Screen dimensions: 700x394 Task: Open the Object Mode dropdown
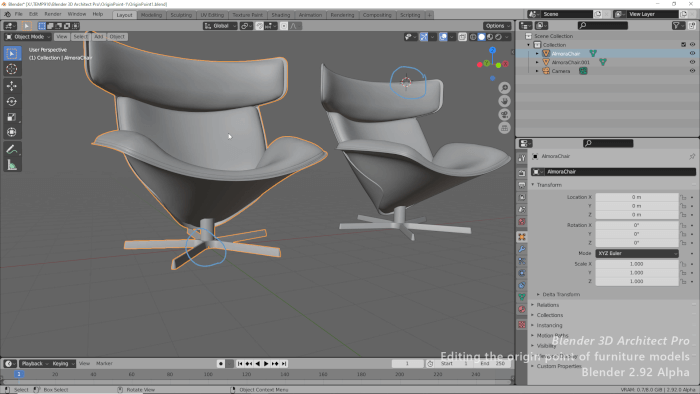28,37
